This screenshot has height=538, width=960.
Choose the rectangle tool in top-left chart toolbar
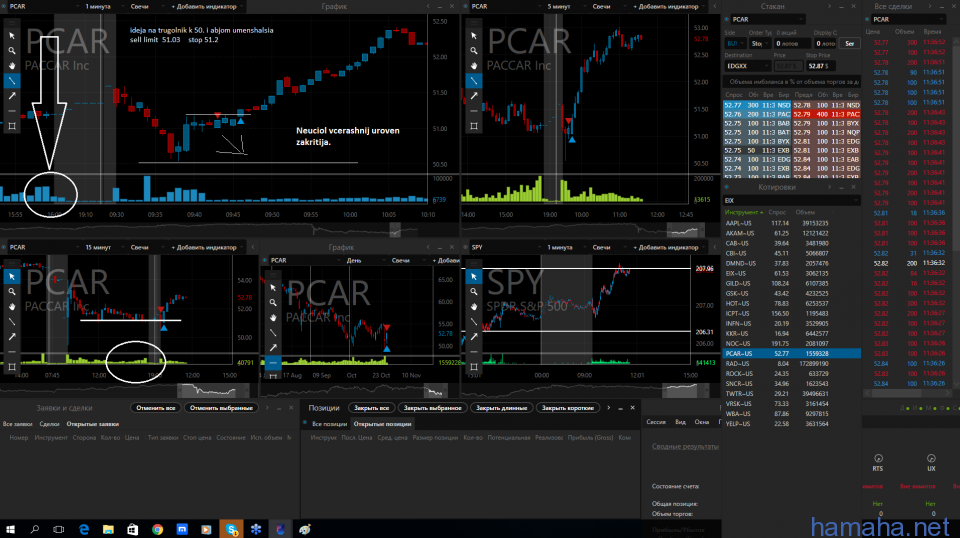click(12, 126)
